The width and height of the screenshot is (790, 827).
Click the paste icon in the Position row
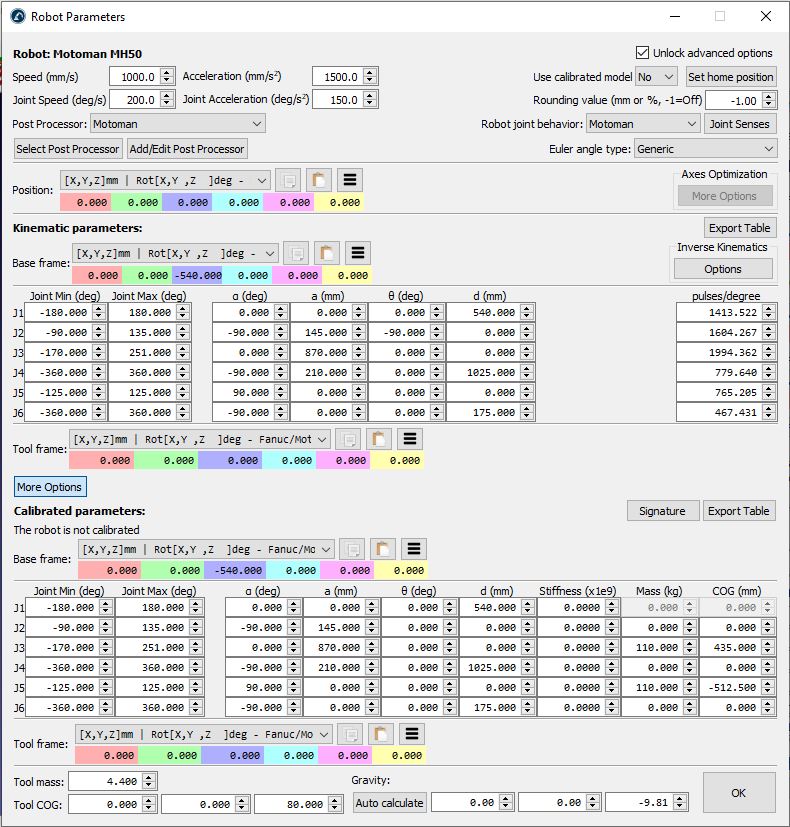coord(319,180)
